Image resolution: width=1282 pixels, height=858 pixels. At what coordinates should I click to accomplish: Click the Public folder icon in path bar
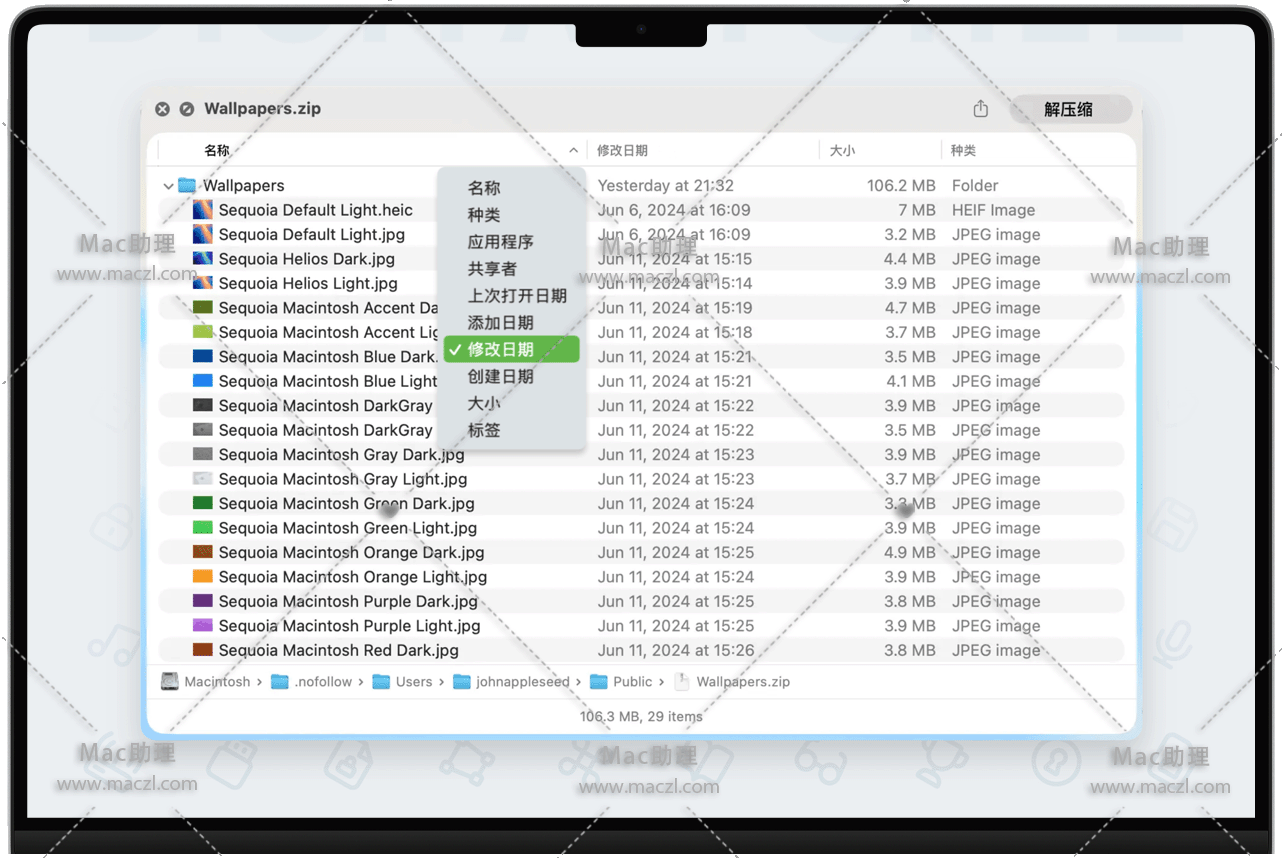598,682
